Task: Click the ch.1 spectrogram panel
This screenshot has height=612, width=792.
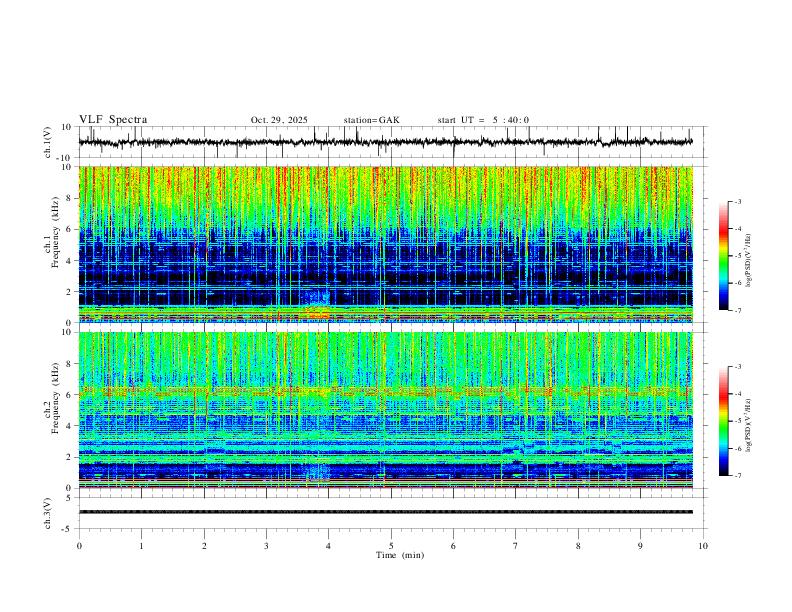Action: tap(385, 244)
